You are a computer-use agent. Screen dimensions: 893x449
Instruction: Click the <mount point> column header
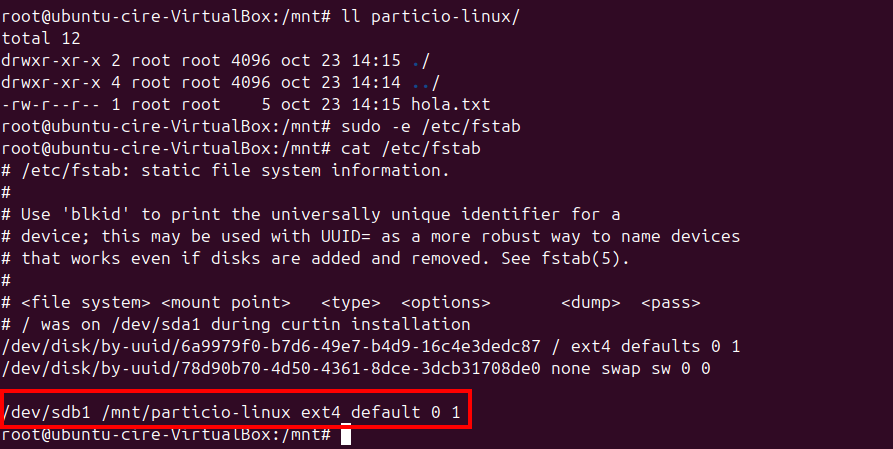(226, 302)
